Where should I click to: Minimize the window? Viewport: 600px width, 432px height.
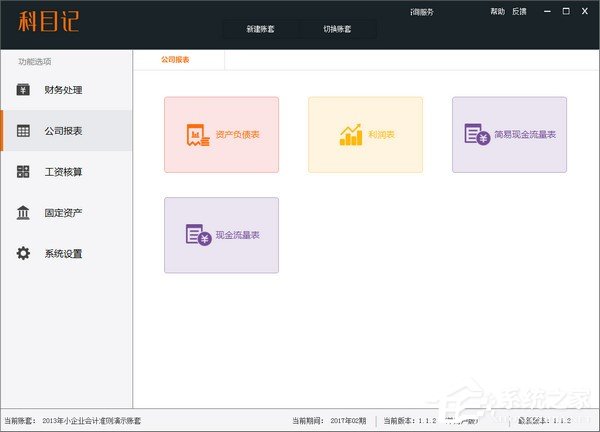click(x=547, y=11)
